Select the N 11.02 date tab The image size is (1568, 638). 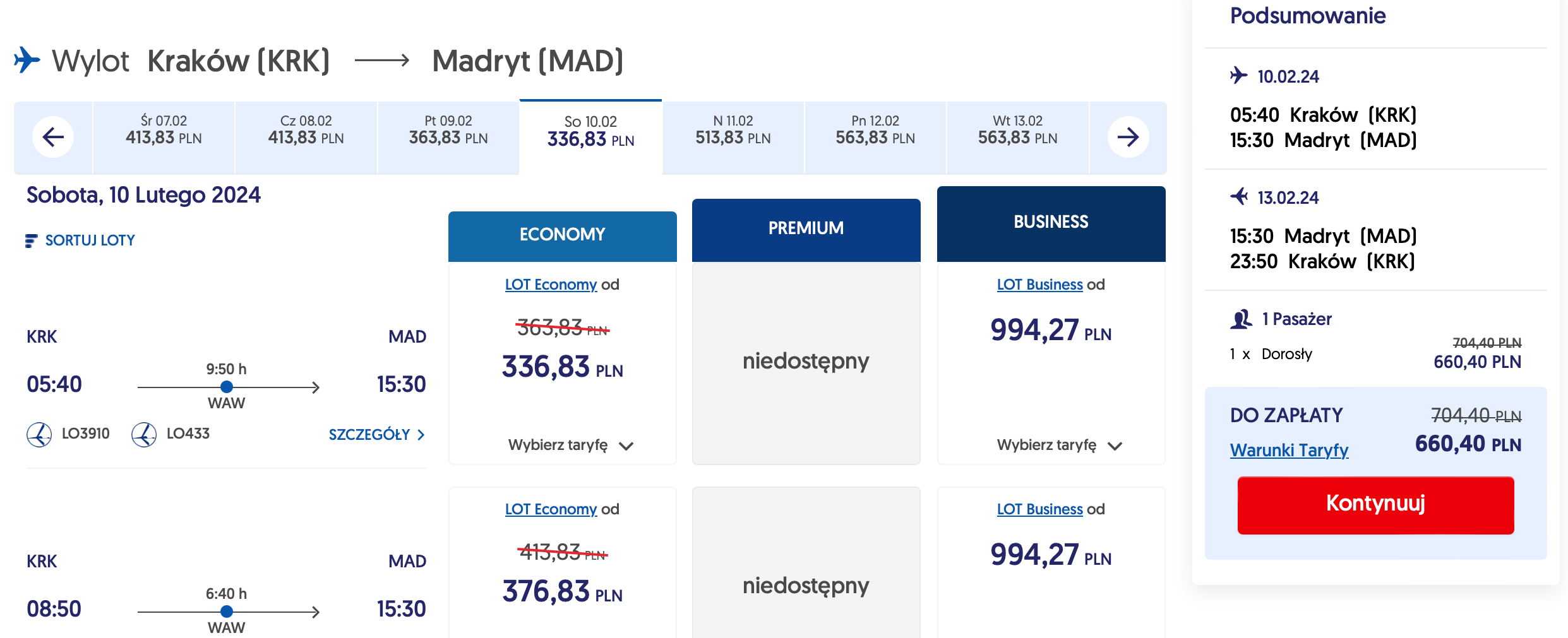(733, 131)
